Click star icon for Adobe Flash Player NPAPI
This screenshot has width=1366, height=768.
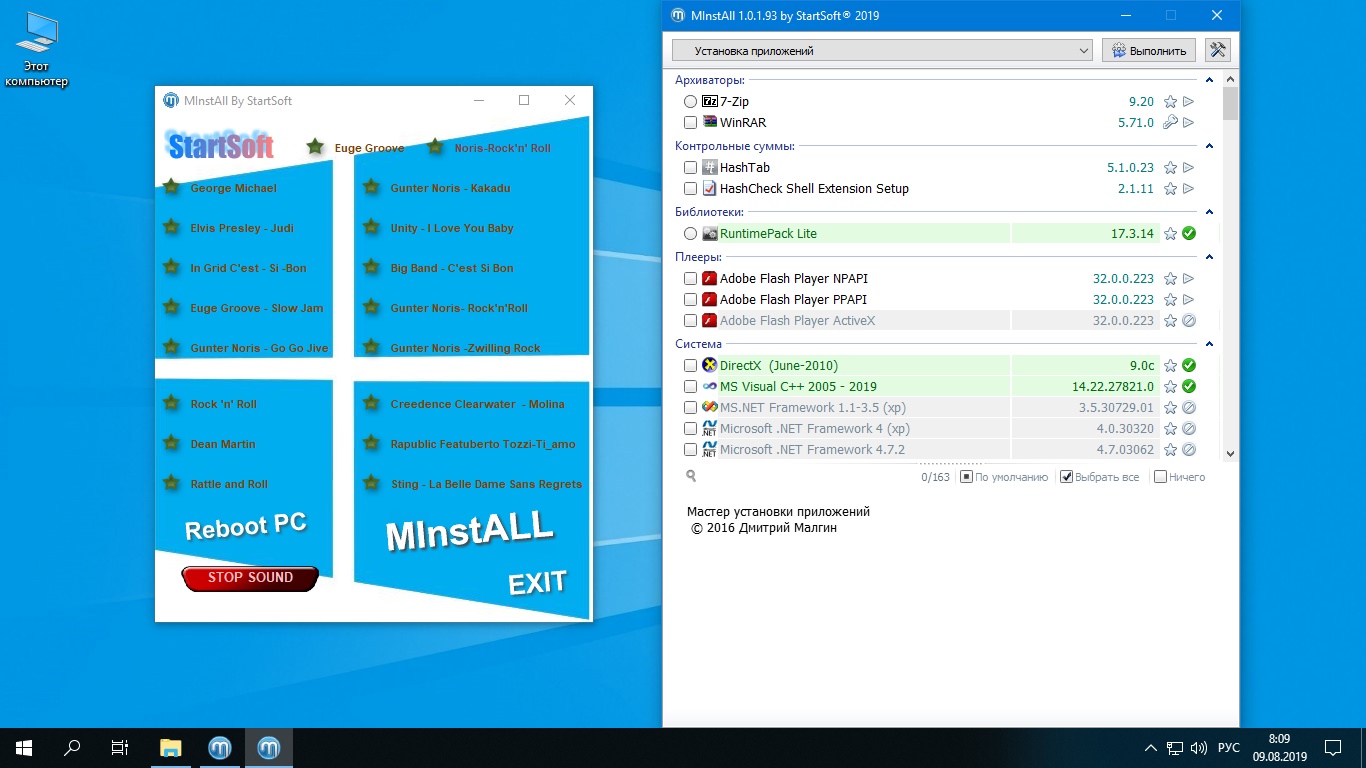tap(1170, 279)
